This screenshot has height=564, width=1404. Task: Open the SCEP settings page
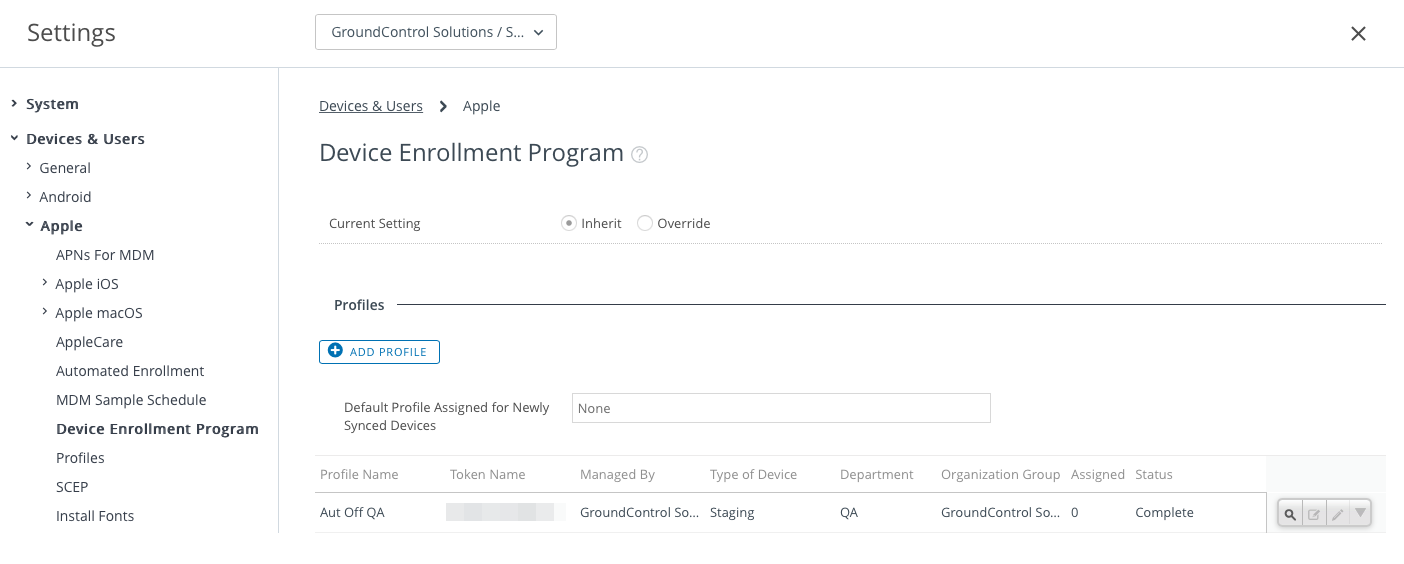pyautogui.click(x=72, y=487)
